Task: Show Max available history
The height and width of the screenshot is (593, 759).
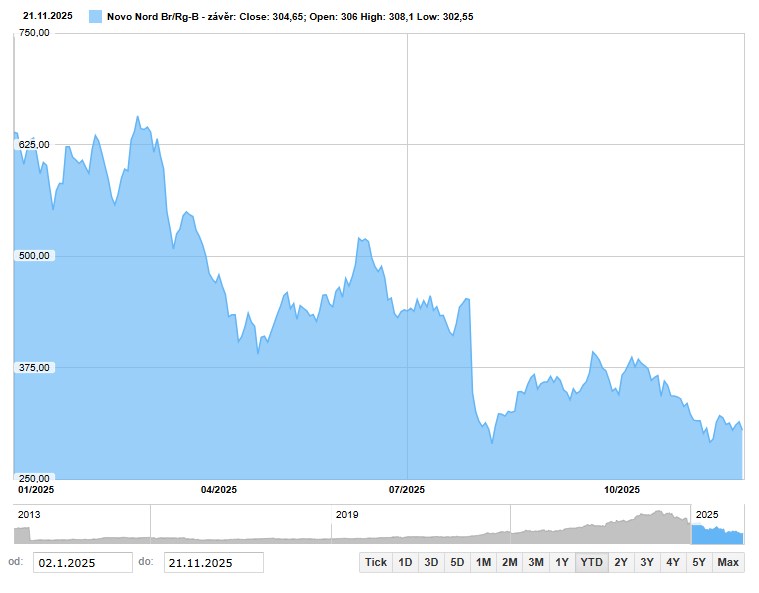Action: click(728, 562)
